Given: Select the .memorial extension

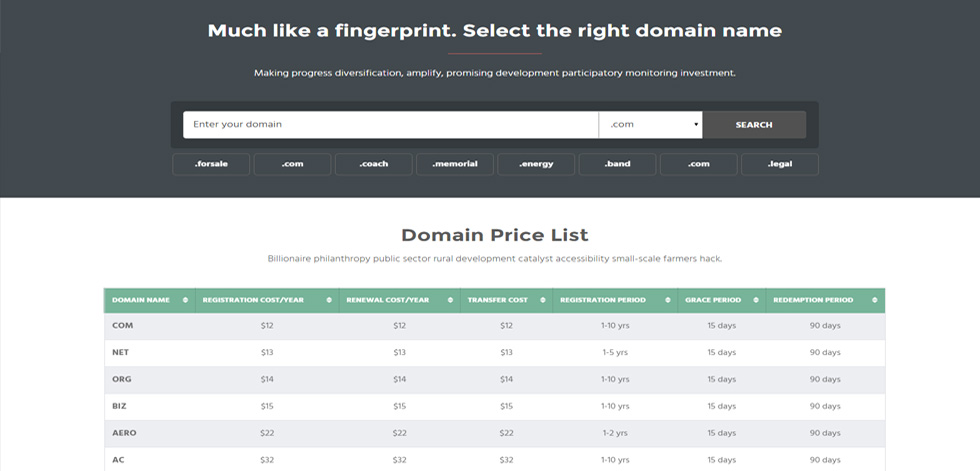Looking at the screenshot, I should tap(455, 164).
